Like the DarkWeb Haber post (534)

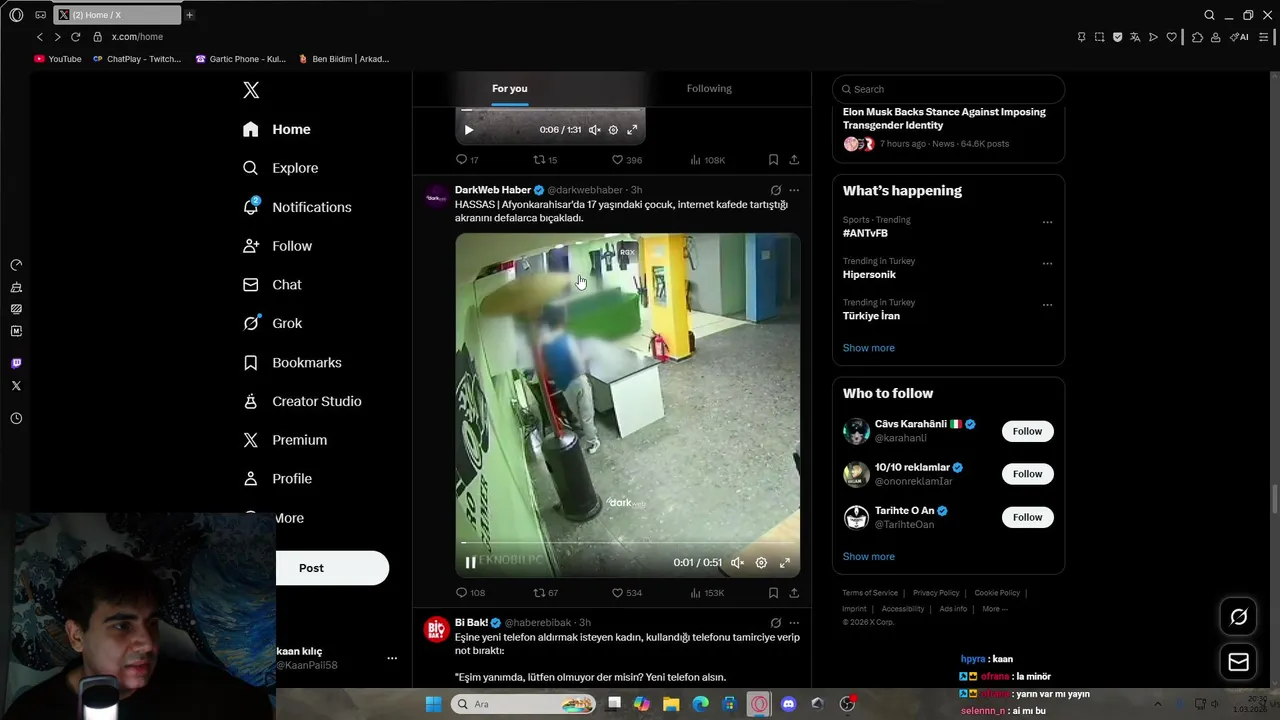click(x=626, y=593)
